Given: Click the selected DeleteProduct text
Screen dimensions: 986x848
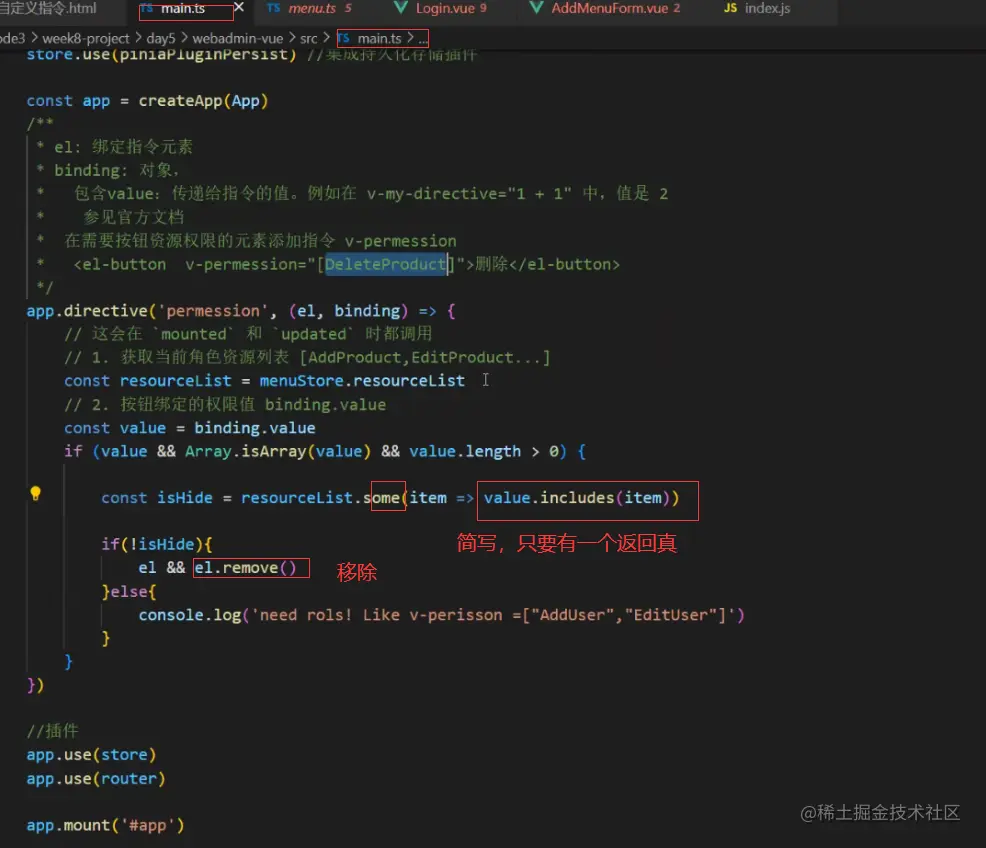Looking at the screenshot, I should [x=385, y=264].
